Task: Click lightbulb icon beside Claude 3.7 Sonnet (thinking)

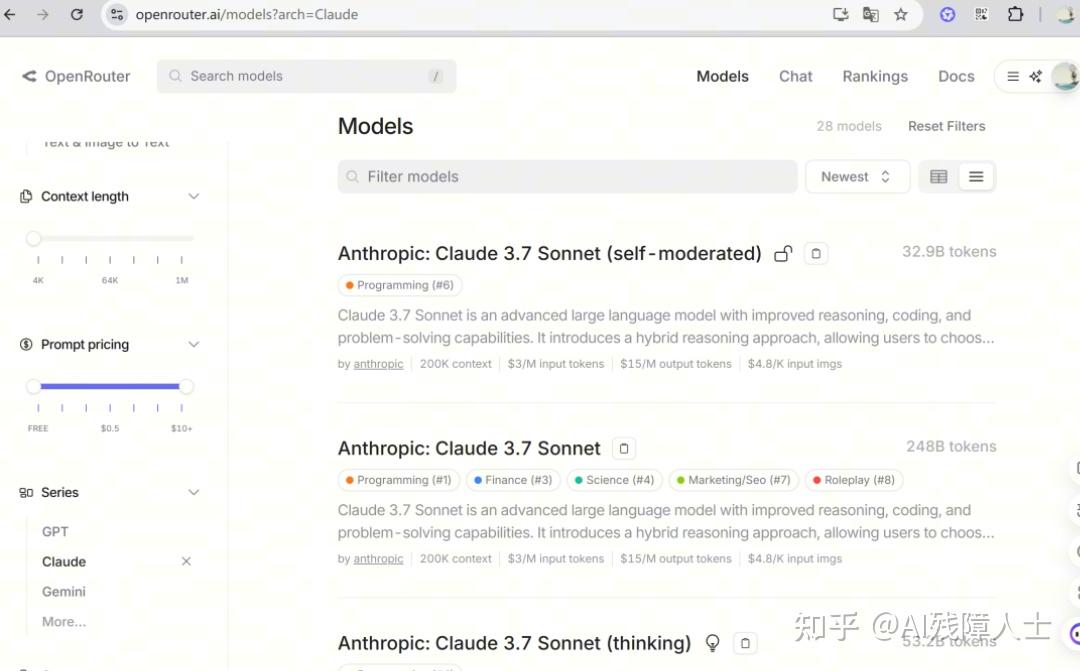Action: (x=712, y=643)
